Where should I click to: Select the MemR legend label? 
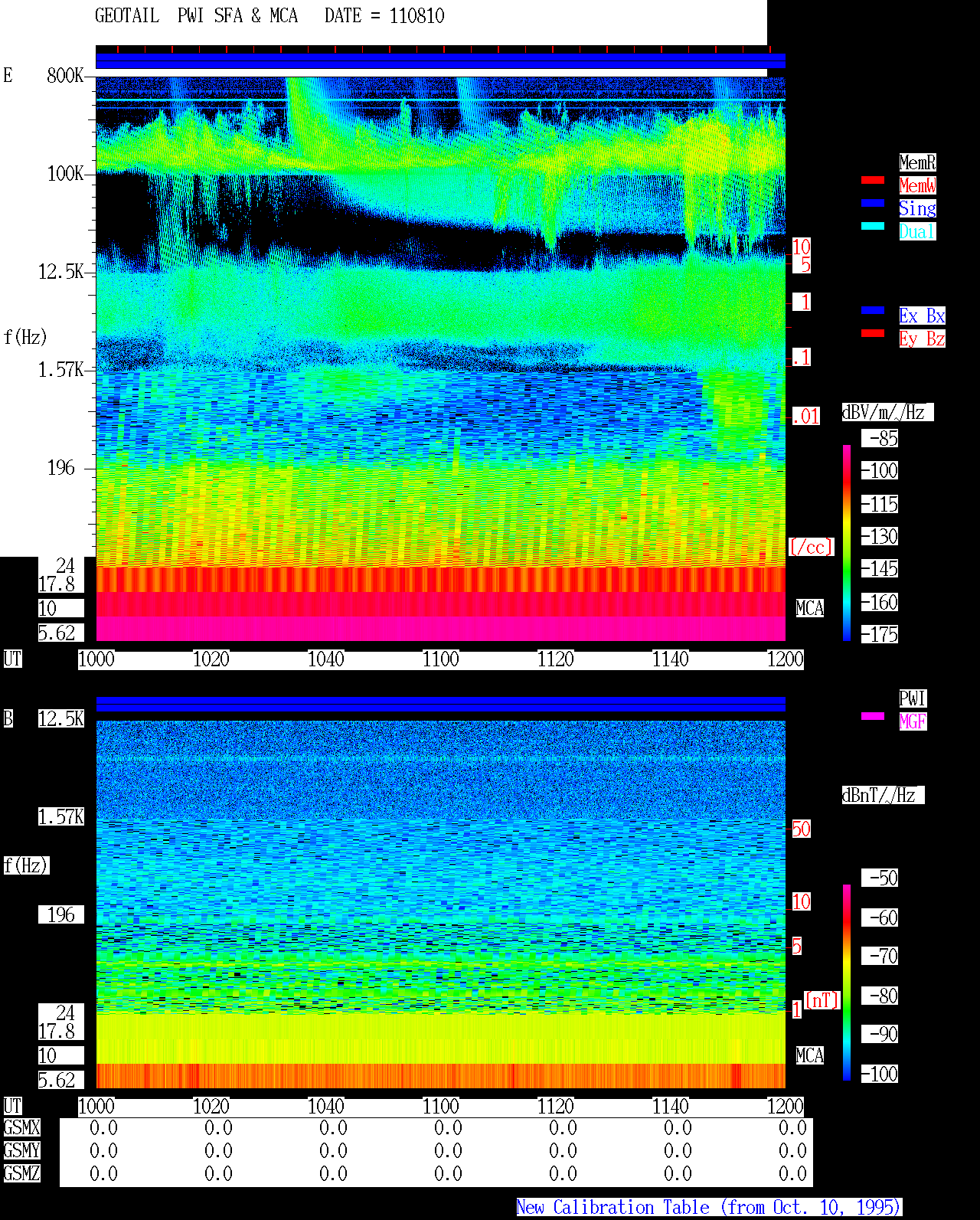tap(917, 162)
